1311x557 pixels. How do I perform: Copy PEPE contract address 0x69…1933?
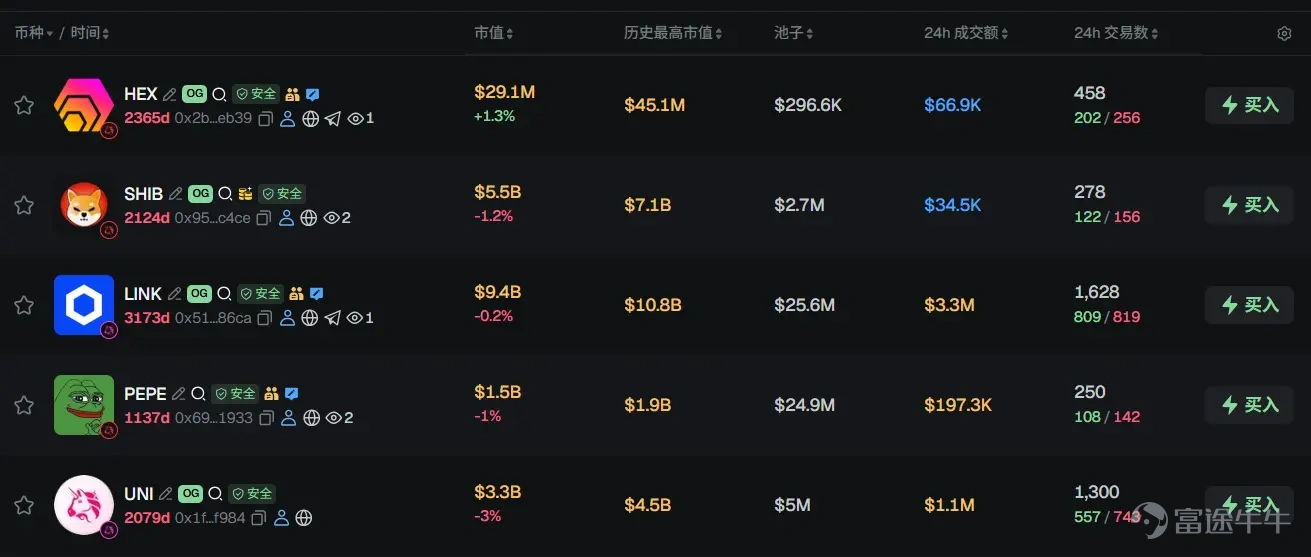pos(266,418)
